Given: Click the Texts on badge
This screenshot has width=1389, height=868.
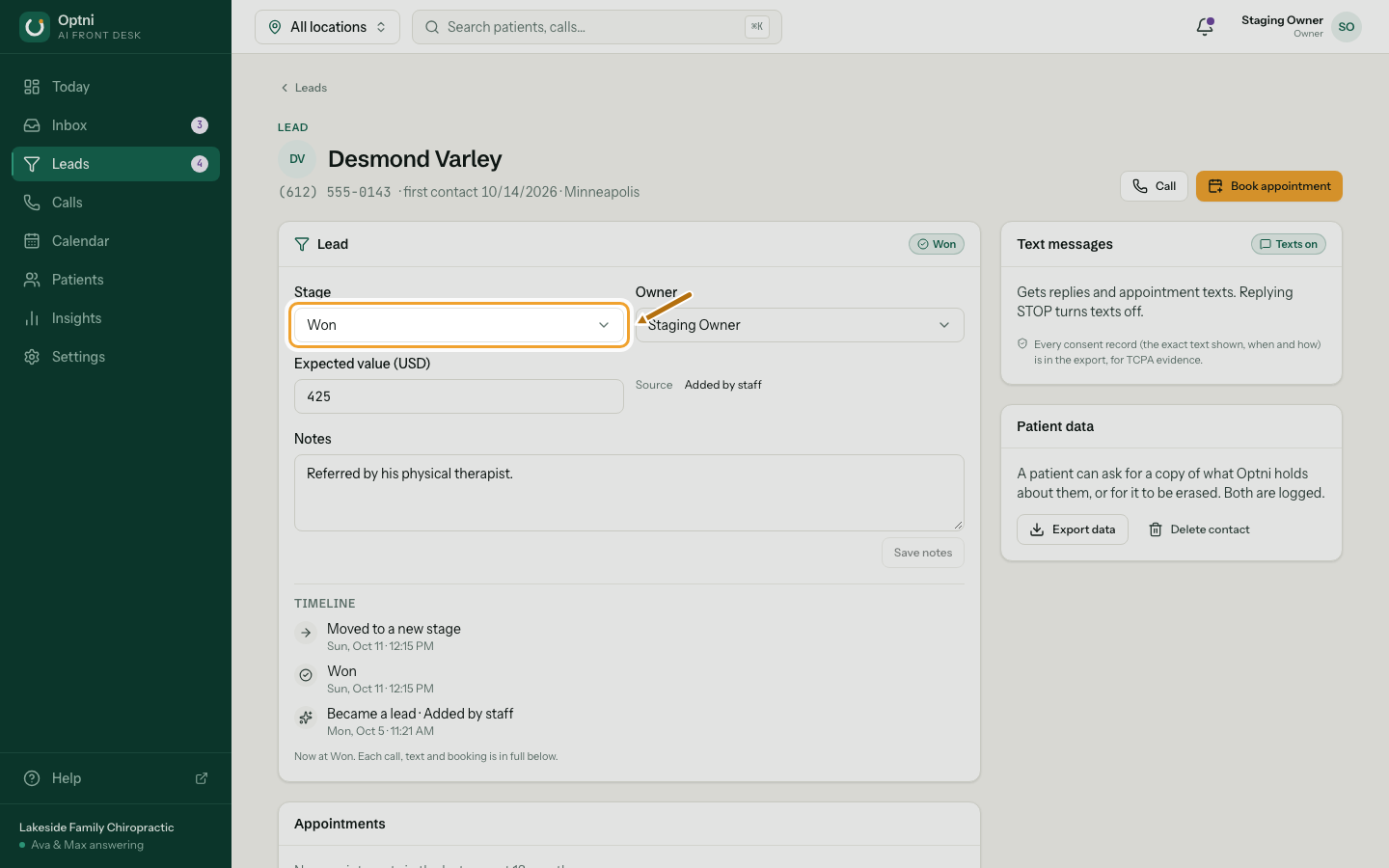Looking at the screenshot, I should pos(1289,244).
